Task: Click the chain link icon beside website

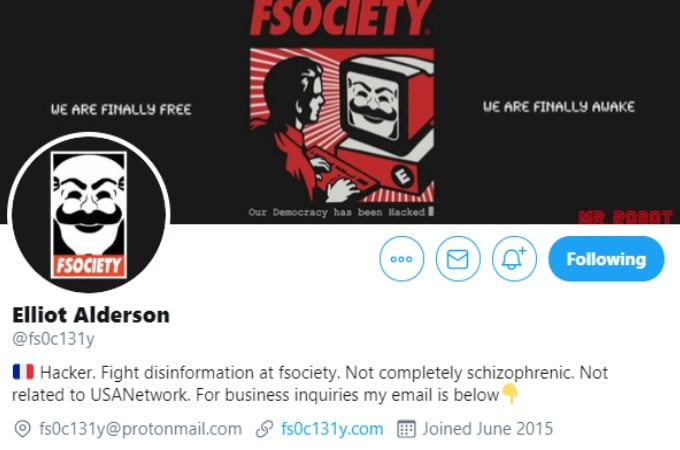Action: tap(264, 429)
